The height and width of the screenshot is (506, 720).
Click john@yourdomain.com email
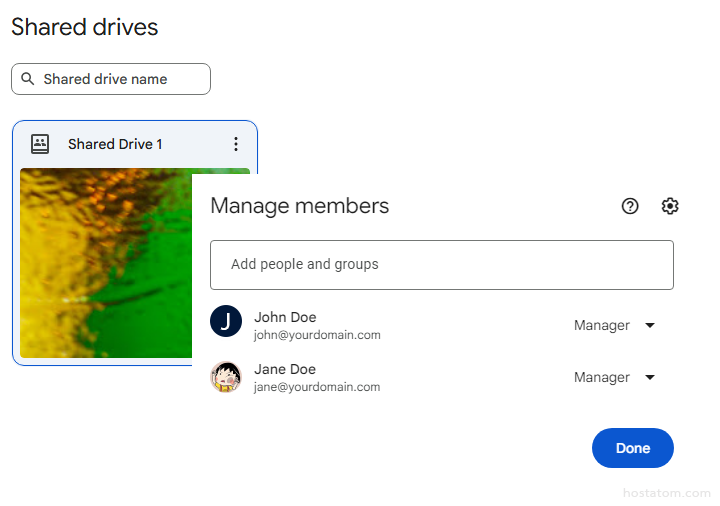pyautogui.click(x=317, y=335)
